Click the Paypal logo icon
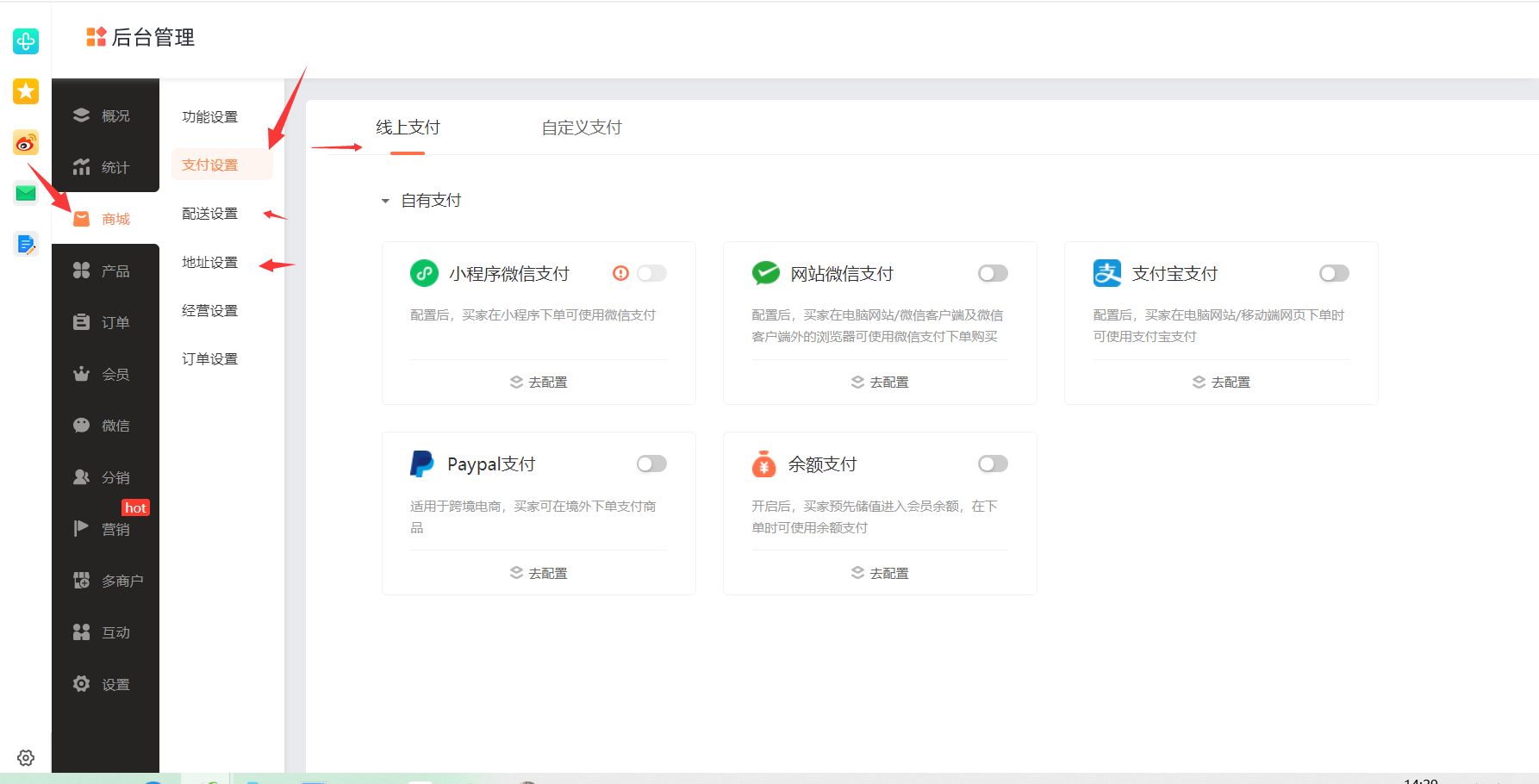This screenshot has height=784, width=1539. tap(421, 464)
